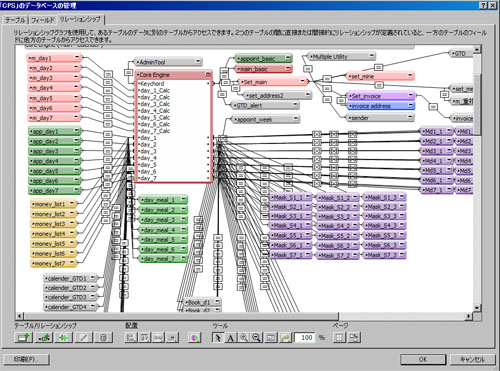This screenshot has width=500, height=371.
Task: Collapse the m_day1 table occurrence
Action: [77, 57]
